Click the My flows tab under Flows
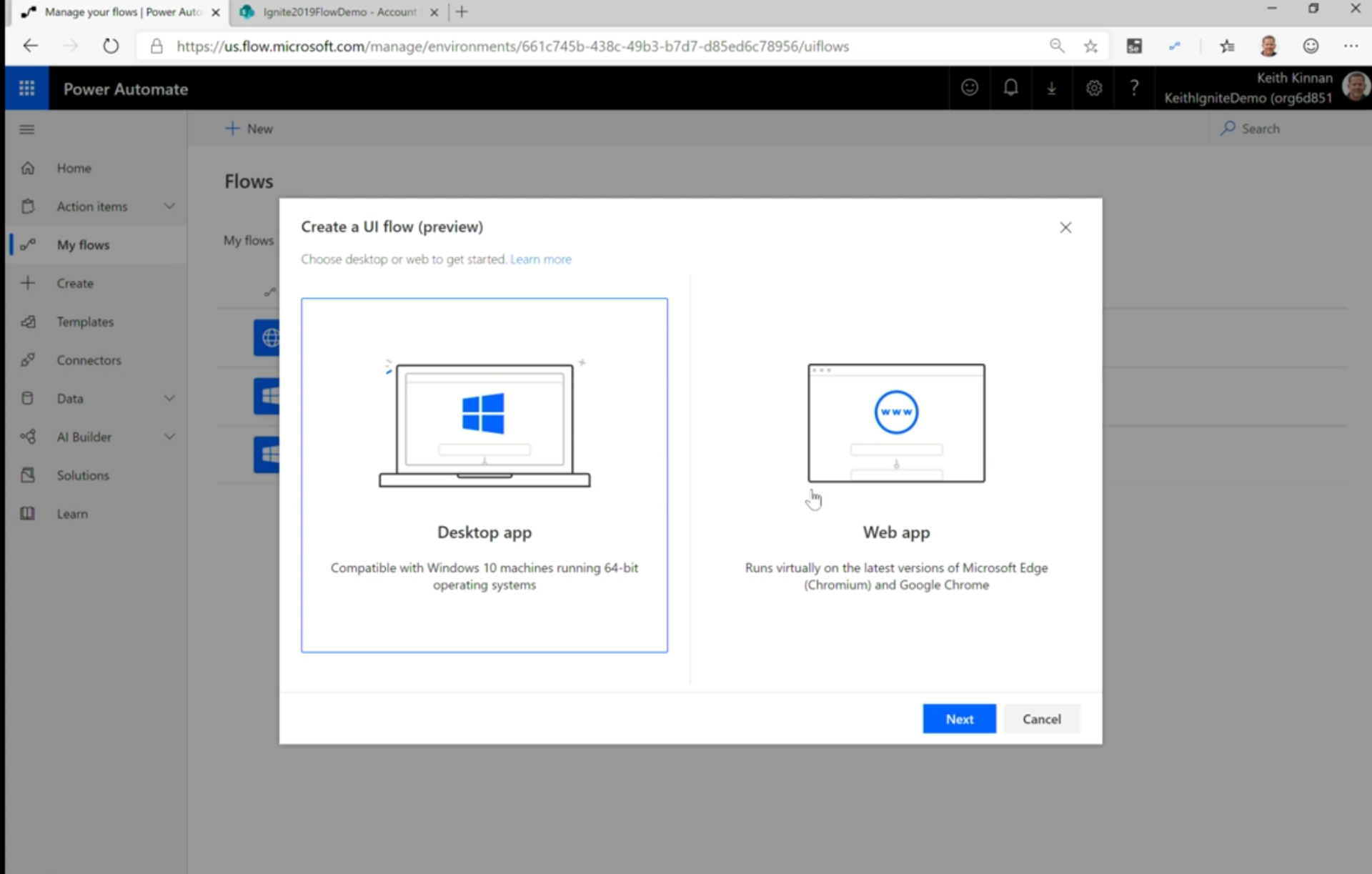1372x874 pixels. click(x=249, y=241)
